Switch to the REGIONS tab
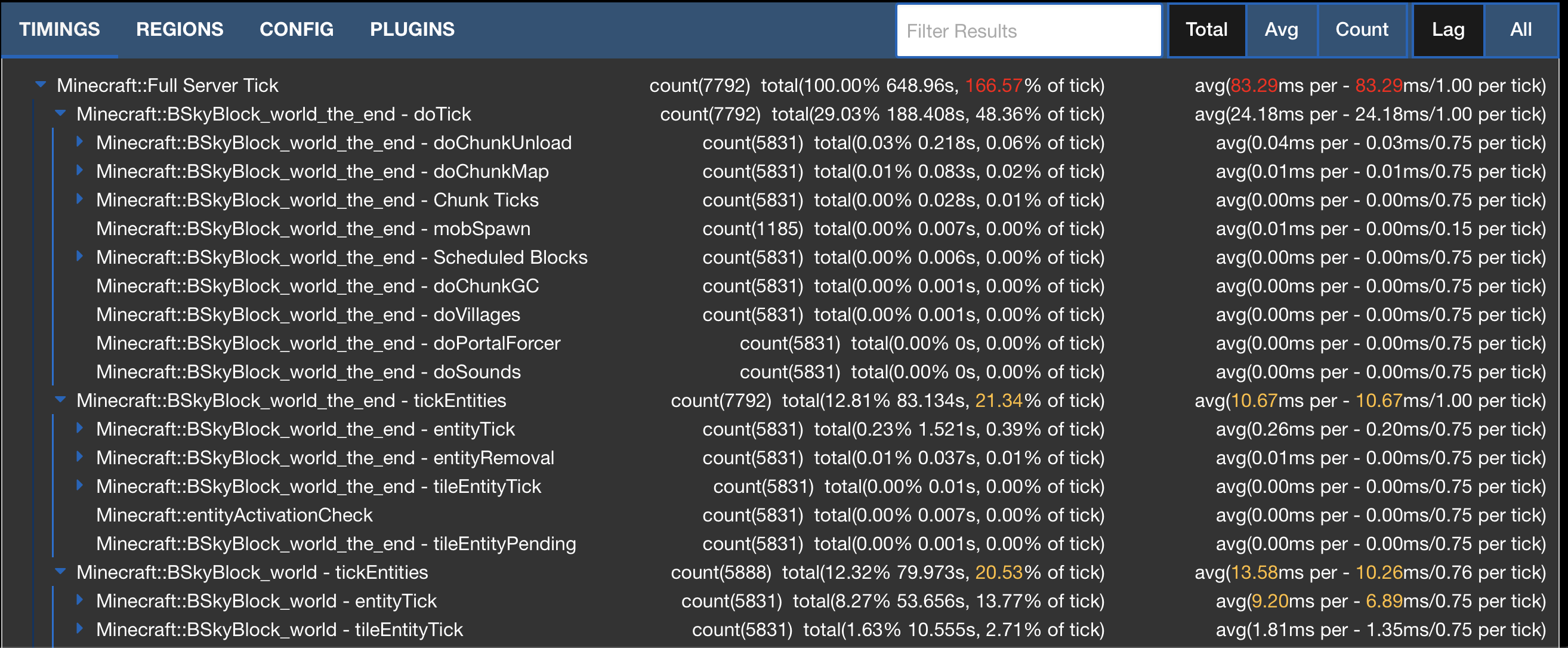Screen dimensions: 1568x648 [180, 29]
